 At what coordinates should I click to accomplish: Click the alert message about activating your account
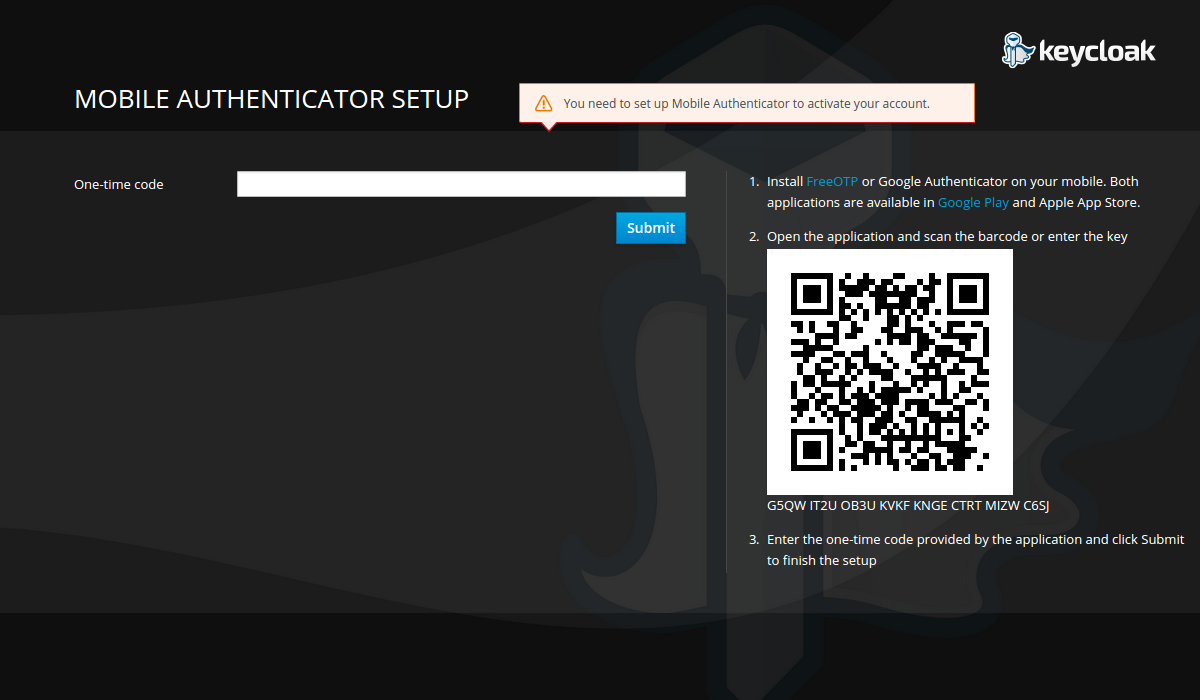tap(747, 103)
